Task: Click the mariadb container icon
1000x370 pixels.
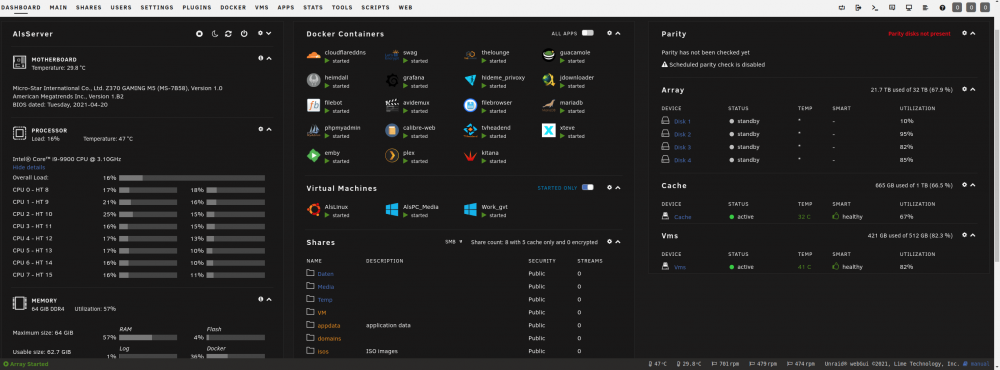Action: click(x=549, y=105)
